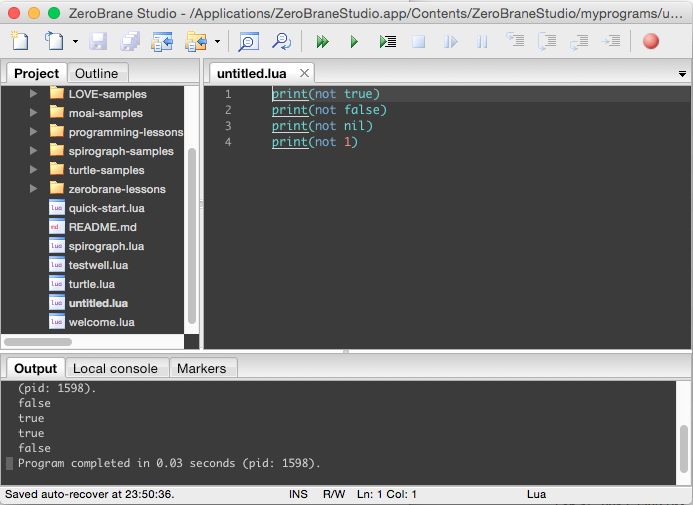Switch to the Project tab
Viewport: 693px width, 505px height.
36,73
